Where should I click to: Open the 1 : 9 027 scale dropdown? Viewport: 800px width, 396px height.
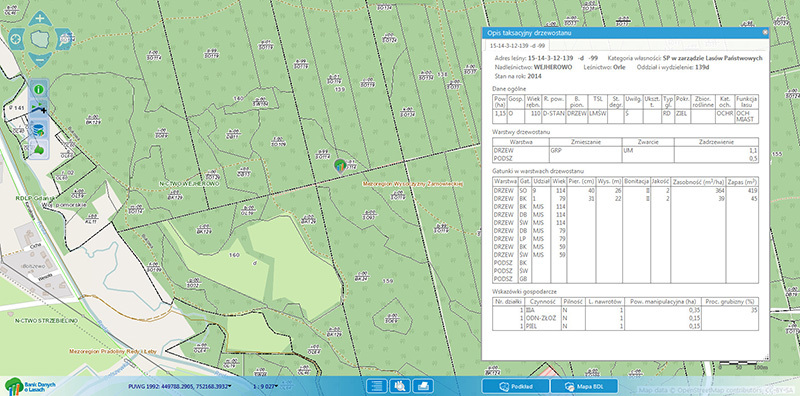coord(265,386)
